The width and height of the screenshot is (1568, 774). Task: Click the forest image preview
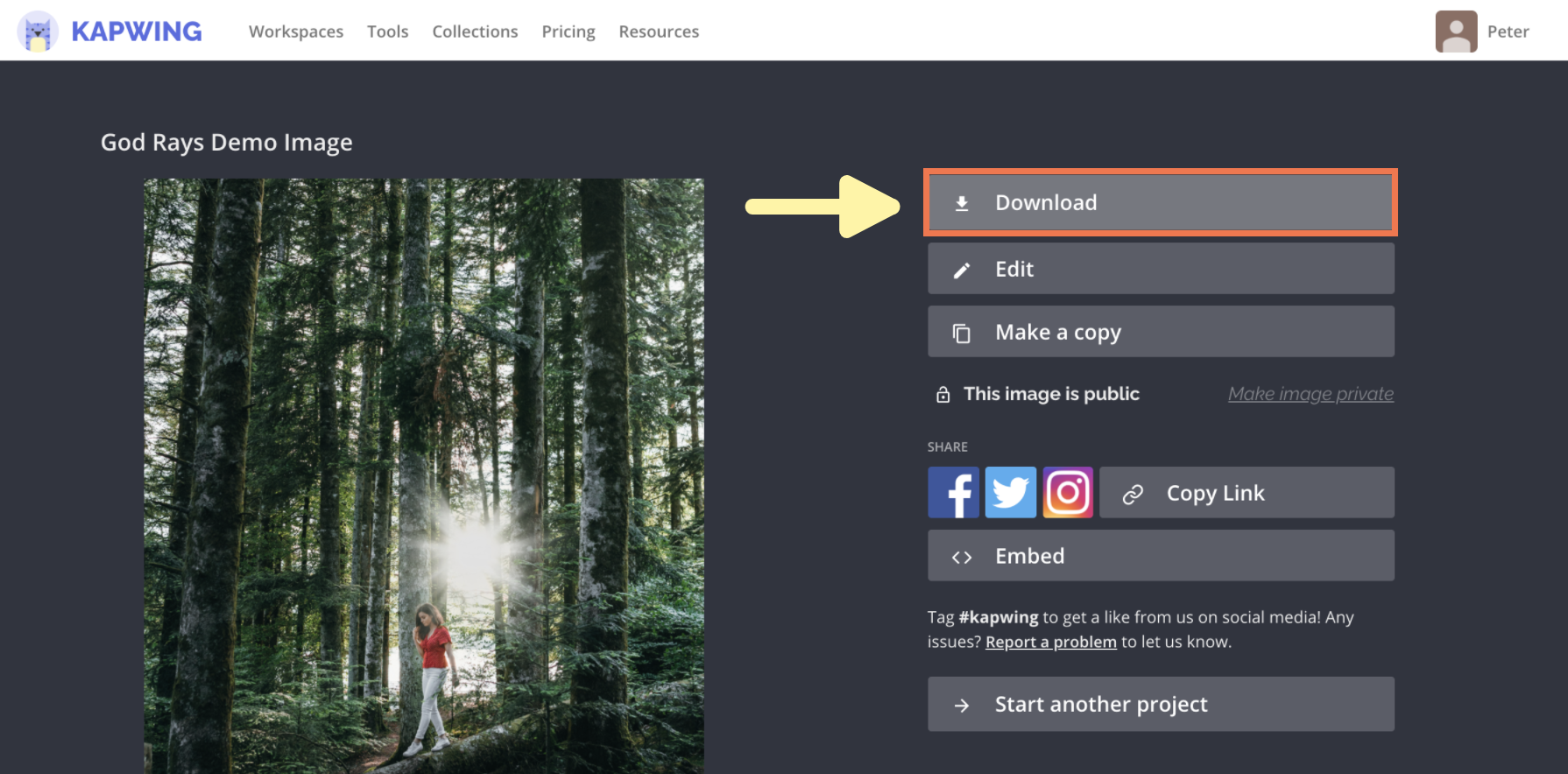click(x=424, y=476)
